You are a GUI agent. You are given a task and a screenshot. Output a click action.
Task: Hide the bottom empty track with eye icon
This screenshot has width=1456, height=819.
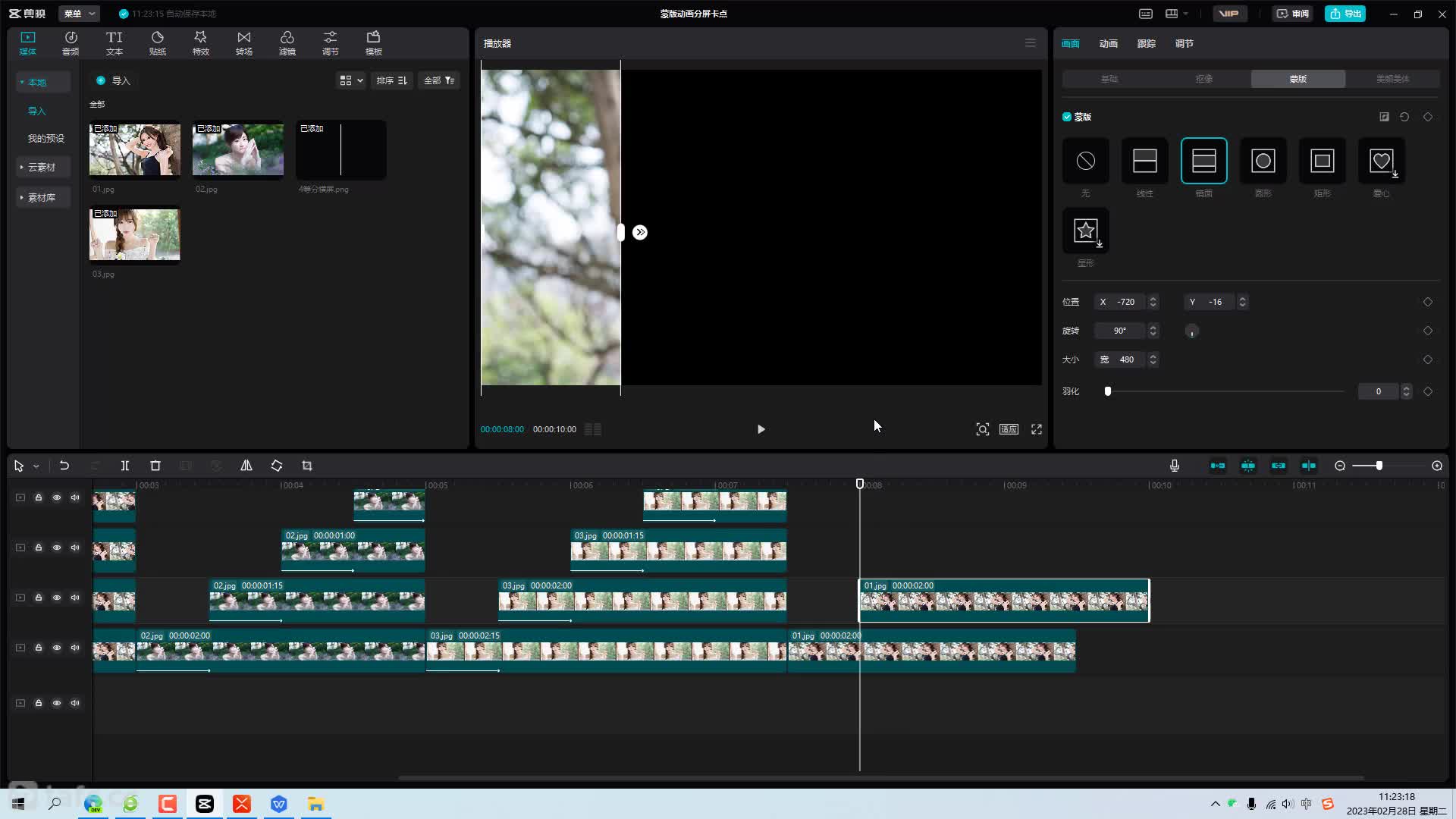click(x=57, y=703)
